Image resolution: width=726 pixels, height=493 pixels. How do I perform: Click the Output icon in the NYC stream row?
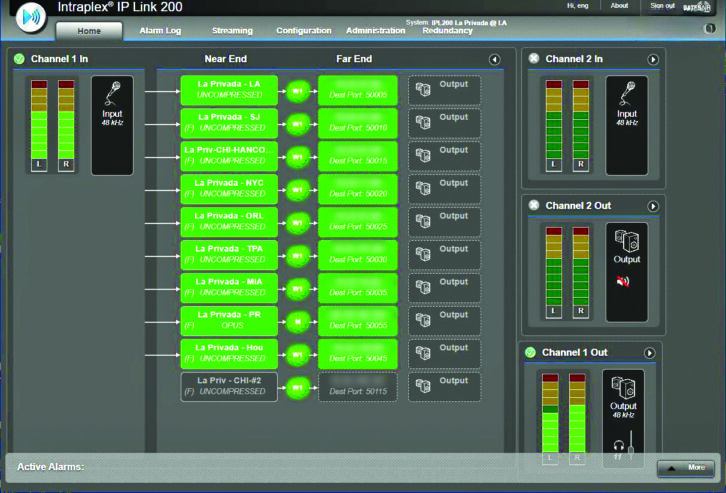(x=423, y=190)
